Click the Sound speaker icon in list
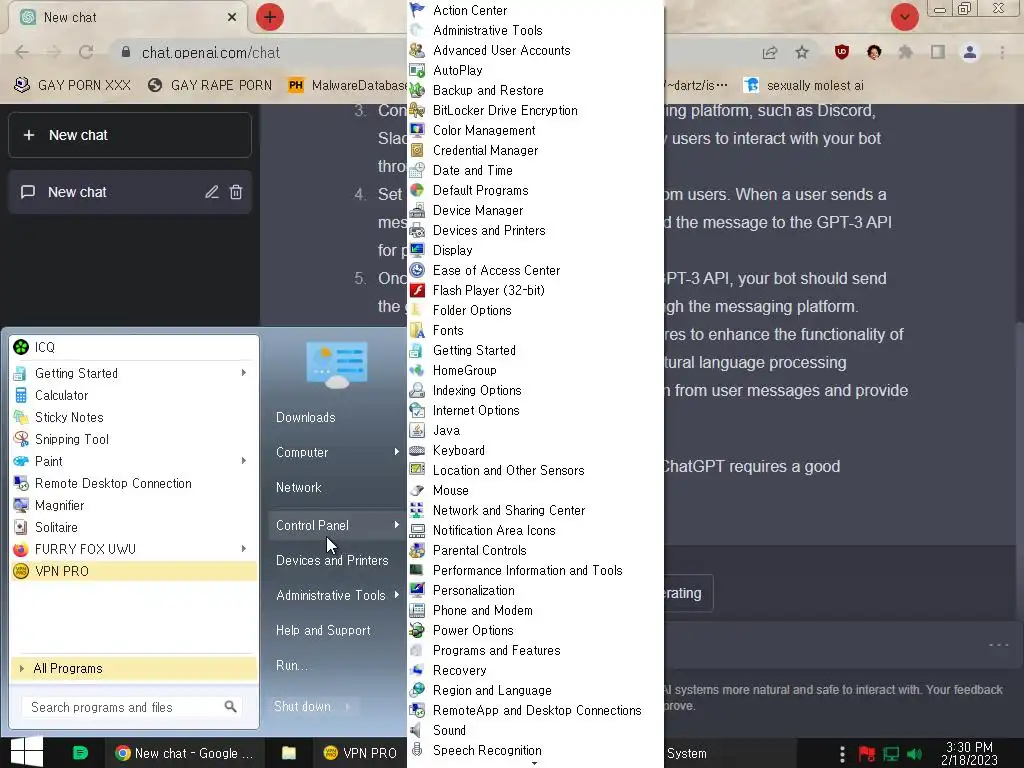The image size is (1024, 768). tap(417, 730)
